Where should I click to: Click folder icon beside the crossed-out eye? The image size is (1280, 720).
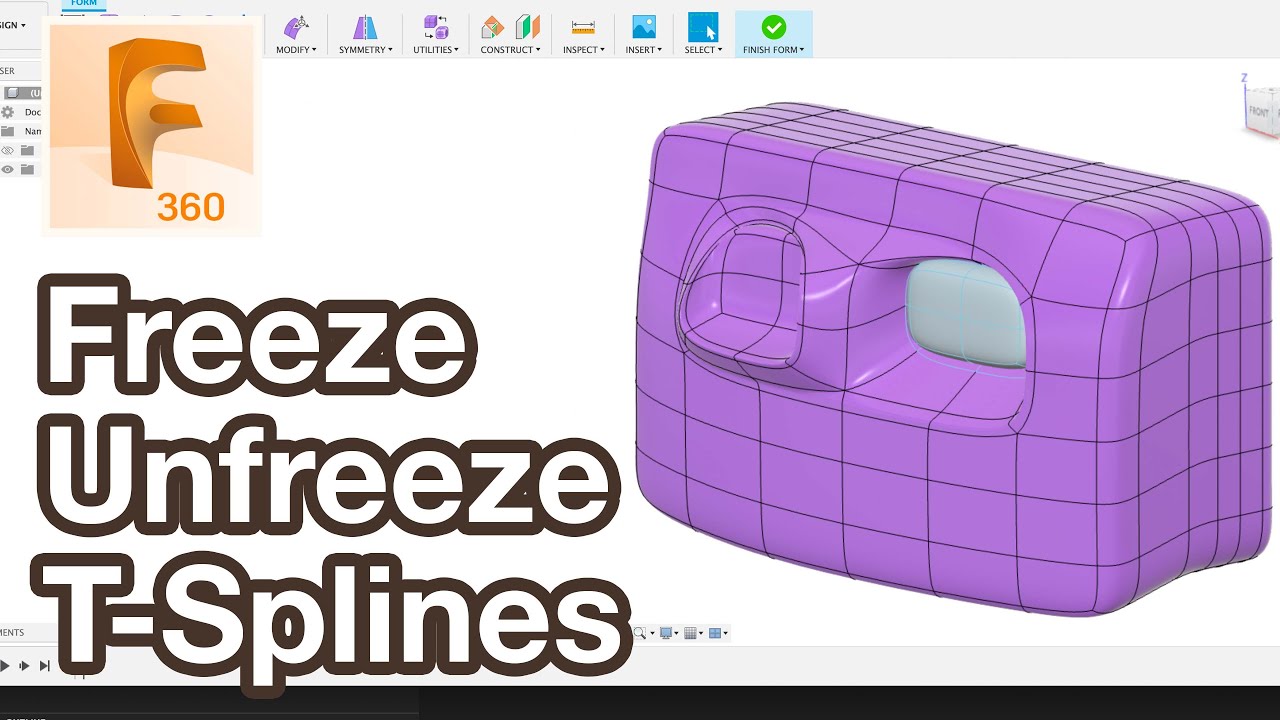pyautogui.click(x=27, y=150)
